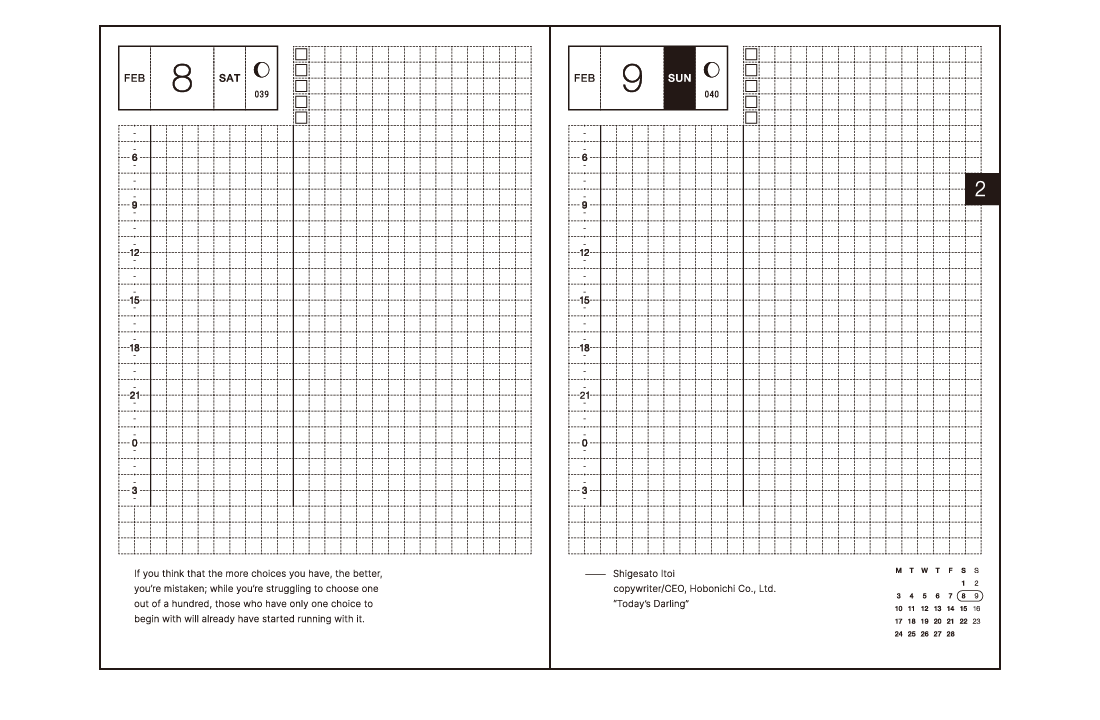Click the 15 hour marker on Sunday timeline
This screenshot has width=1100, height=720.
coord(585,300)
